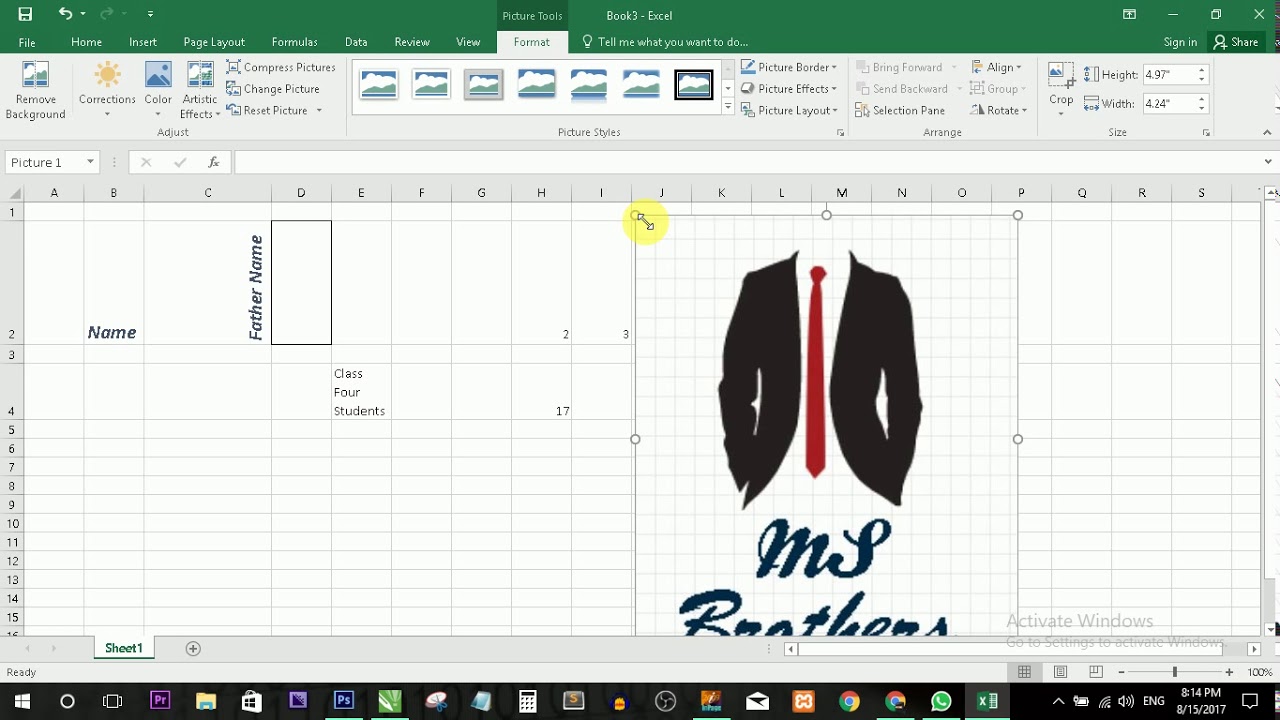
Task: Open the Corrections options
Action: point(107,91)
